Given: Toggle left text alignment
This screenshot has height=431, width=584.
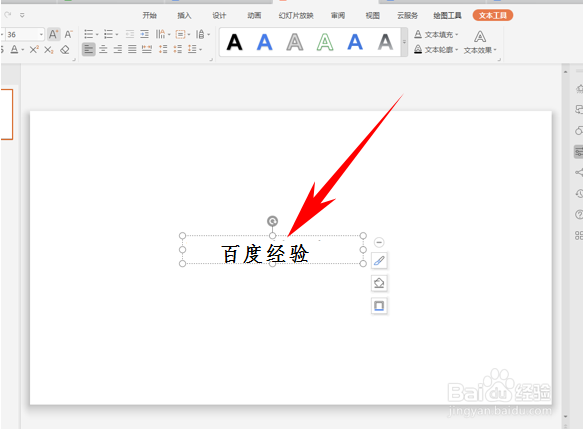Looking at the screenshot, I should point(88,49).
